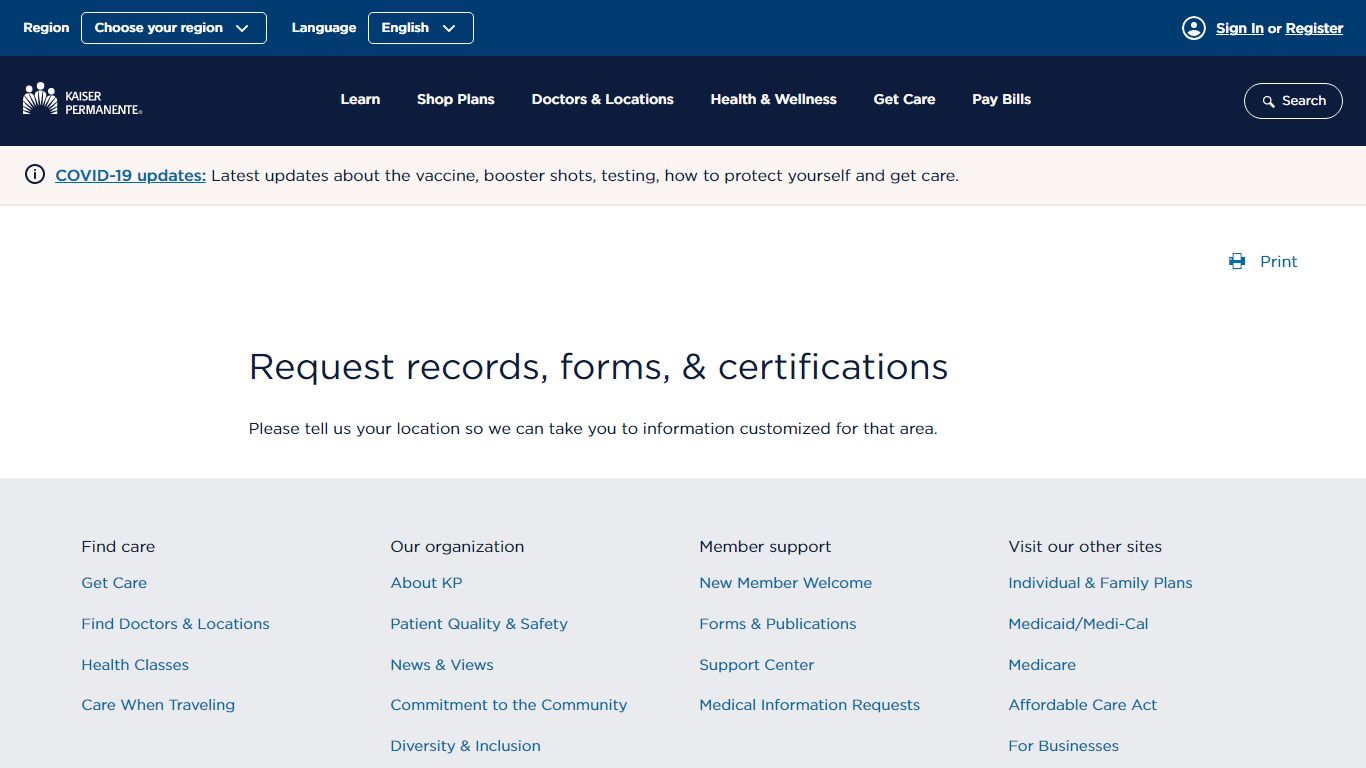Viewport: 1366px width, 768px height.
Task: Open the Choose your region dropdown
Action: tap(174, 28)
